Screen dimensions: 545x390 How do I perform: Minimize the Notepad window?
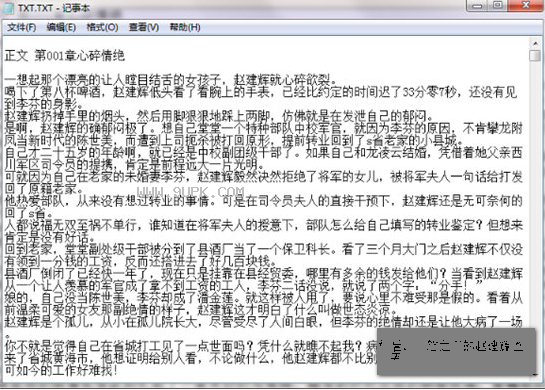click(x=477, y=6)
